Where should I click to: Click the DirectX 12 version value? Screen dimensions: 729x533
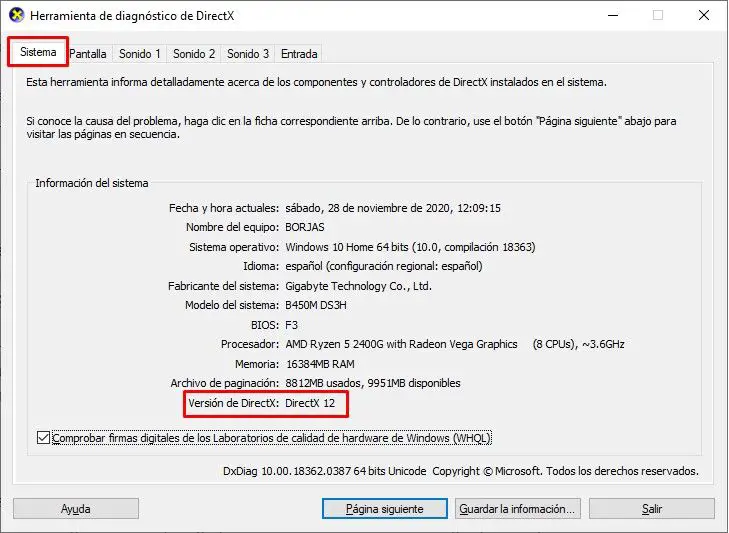(x=310, y=403)
